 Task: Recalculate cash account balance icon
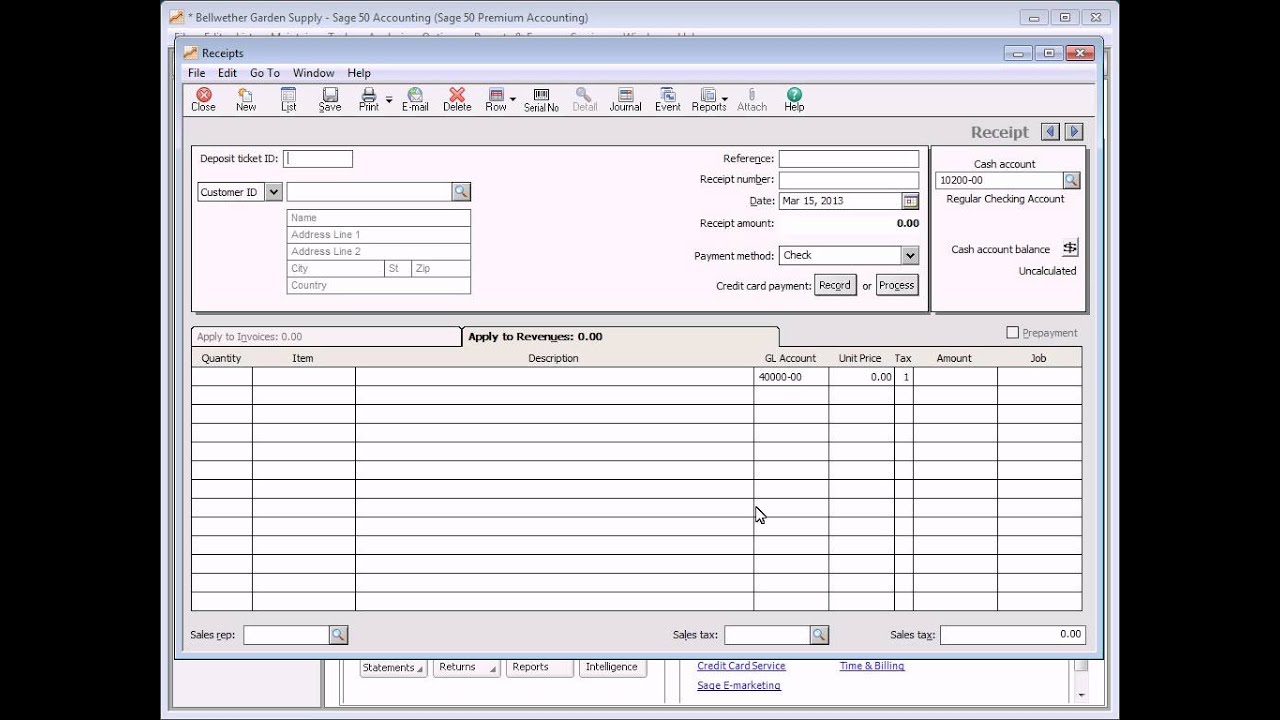(1070, 248)
